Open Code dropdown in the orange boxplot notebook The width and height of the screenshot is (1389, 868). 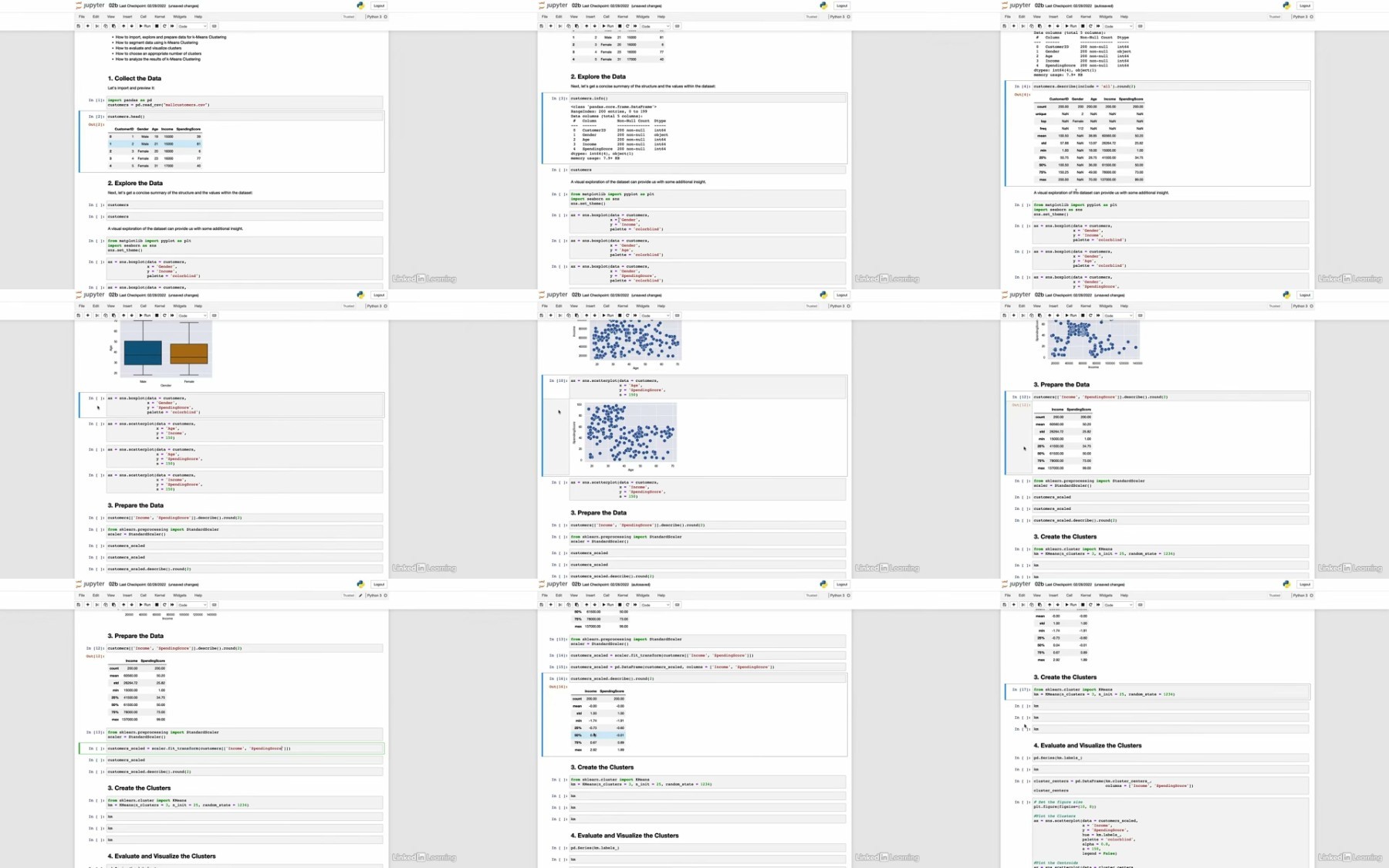coord(193,316)
